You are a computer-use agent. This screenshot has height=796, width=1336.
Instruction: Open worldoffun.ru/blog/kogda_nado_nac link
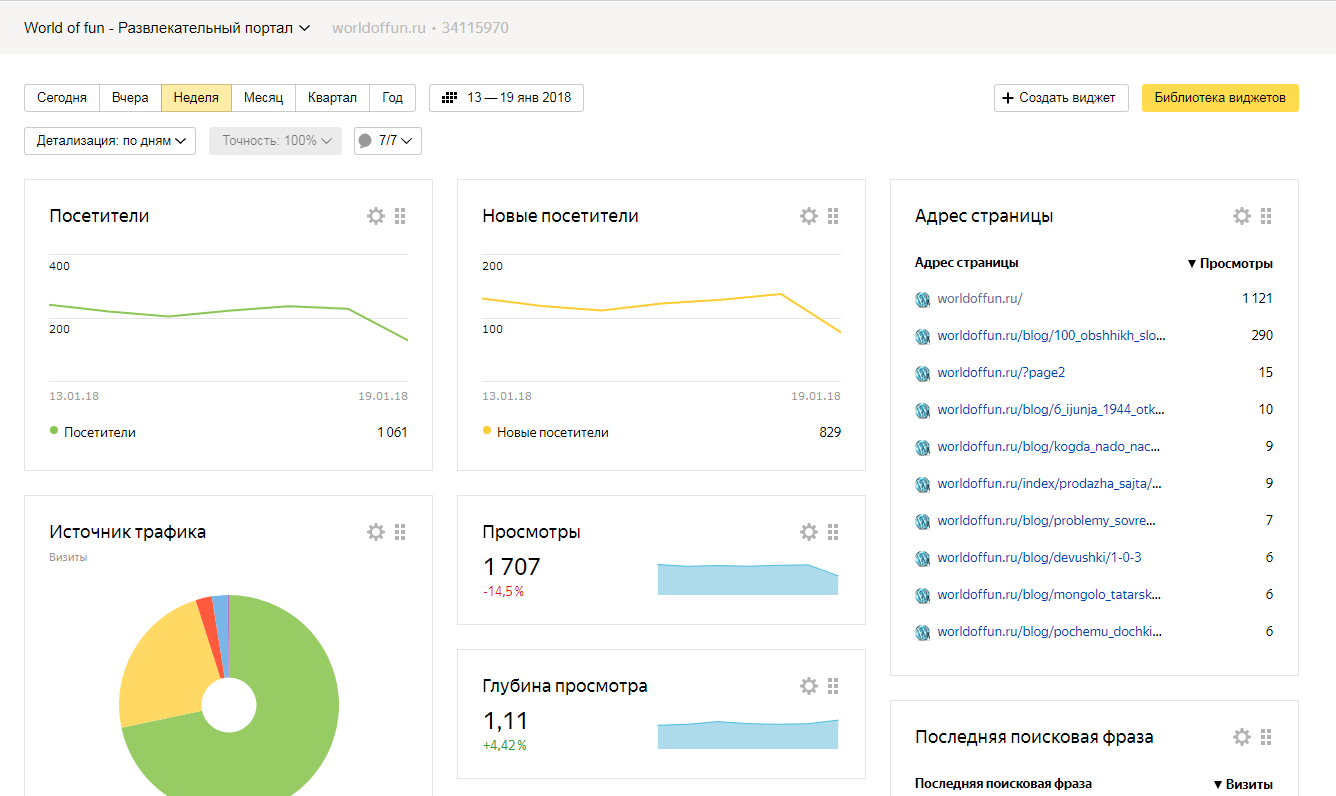click(1049, 447)
